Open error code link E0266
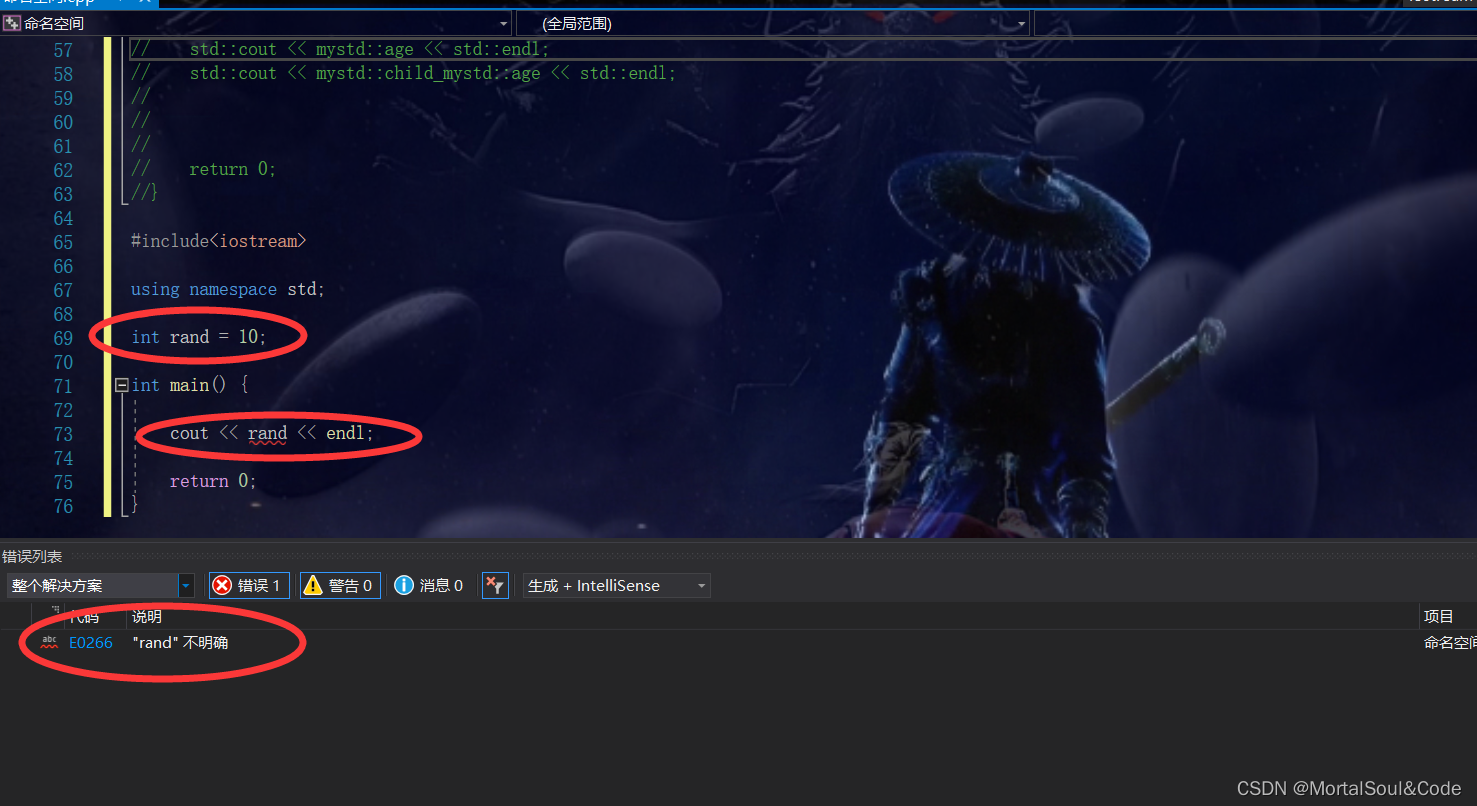Image resolution: width=1477 pixels, height=806 pixels. [x=91, y=642]
